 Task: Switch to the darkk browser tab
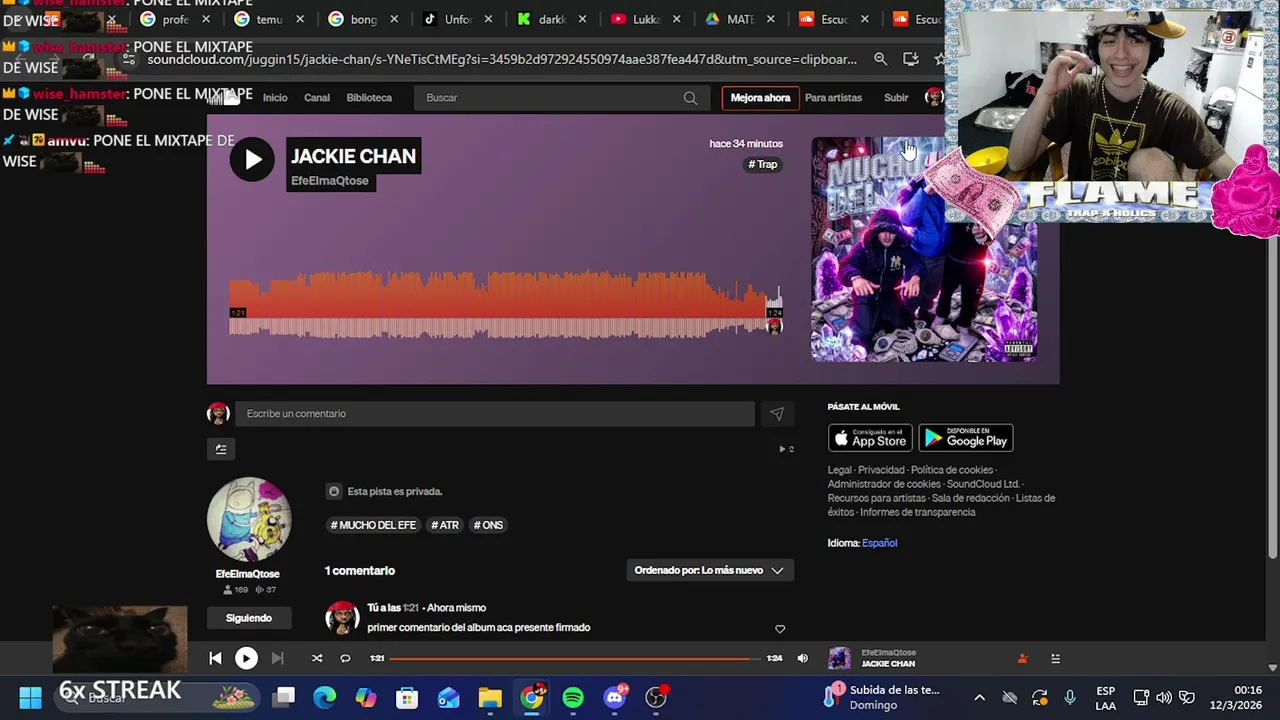553,19
